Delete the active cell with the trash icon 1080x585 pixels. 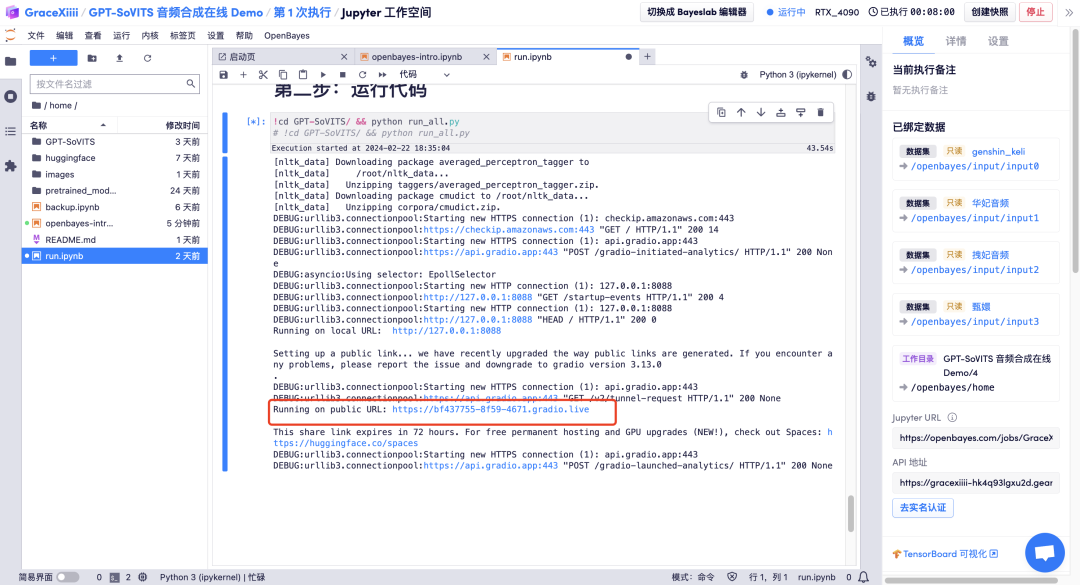tap(820, 112)
